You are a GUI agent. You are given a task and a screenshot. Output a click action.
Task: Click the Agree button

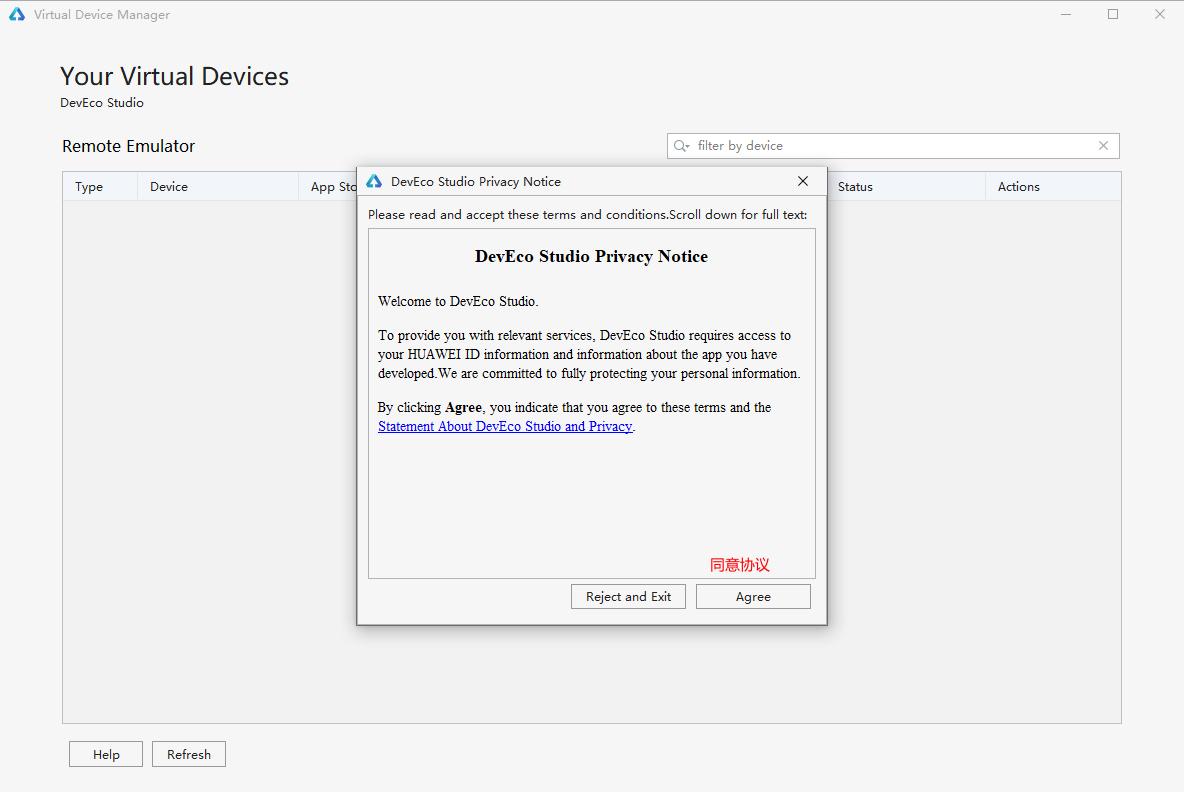pyautogui.click(x=753, y=596)
